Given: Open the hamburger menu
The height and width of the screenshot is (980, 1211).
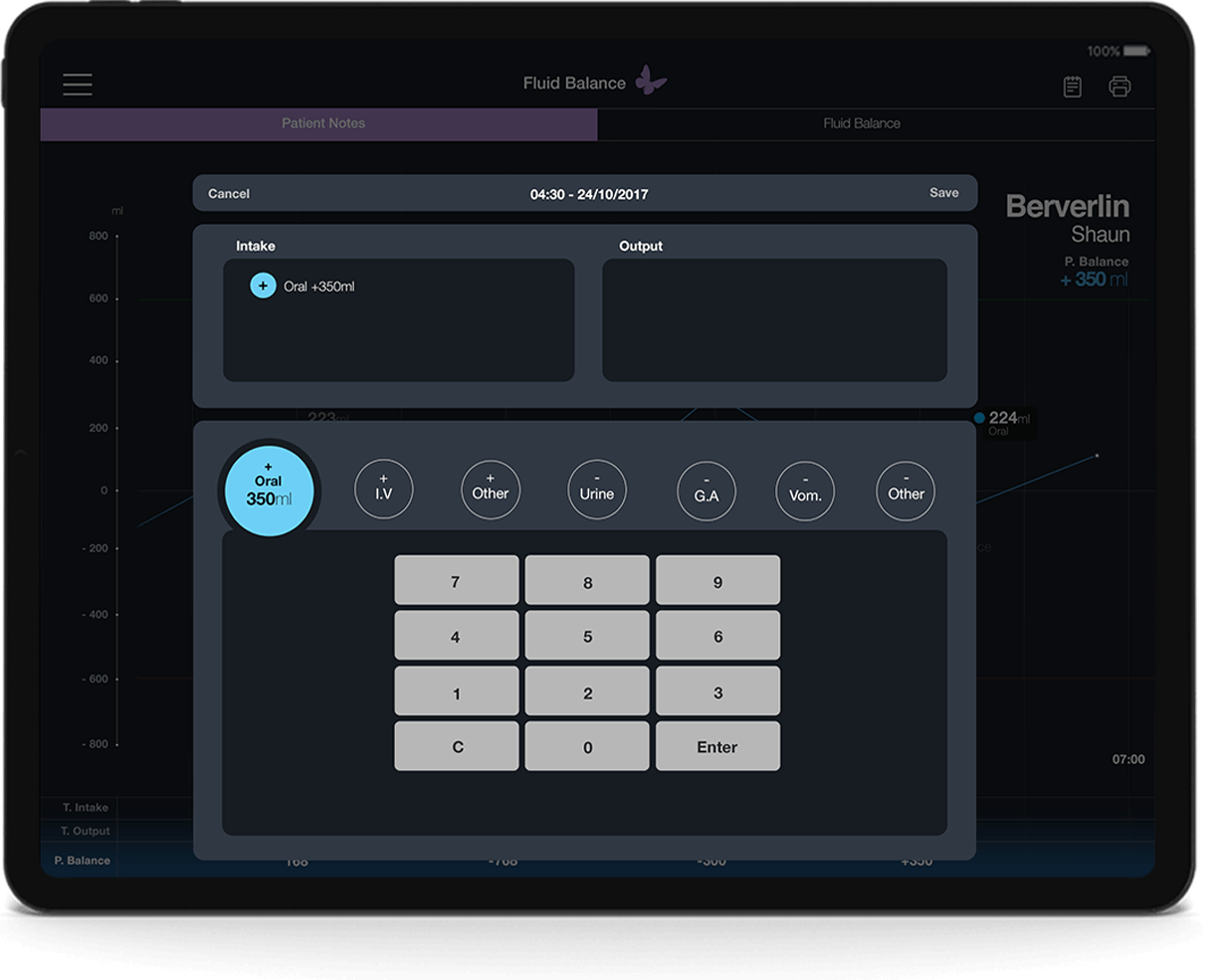Looking at the screenshot, I should (x=78, y=85).
